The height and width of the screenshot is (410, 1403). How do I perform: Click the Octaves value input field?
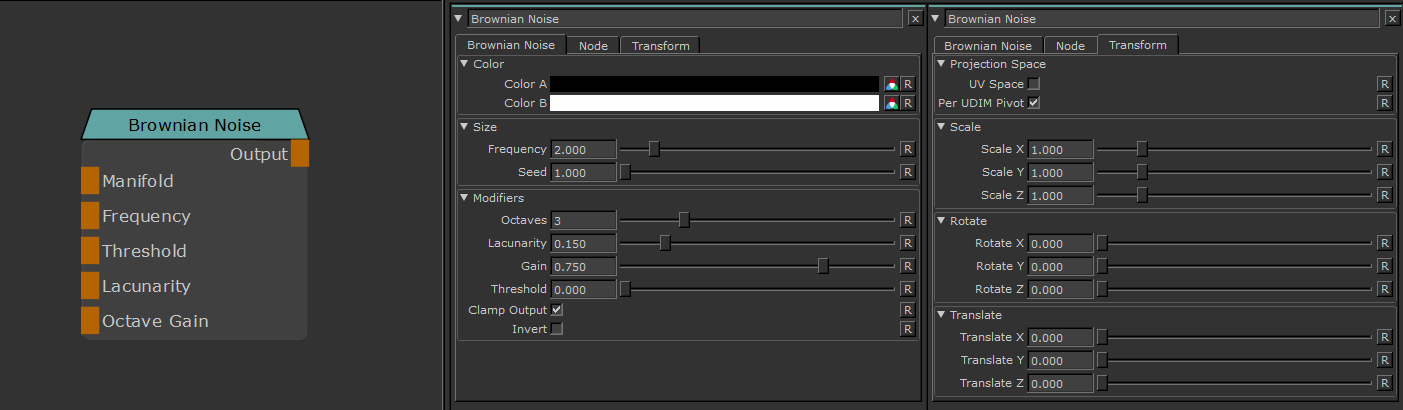coord(583,220)
